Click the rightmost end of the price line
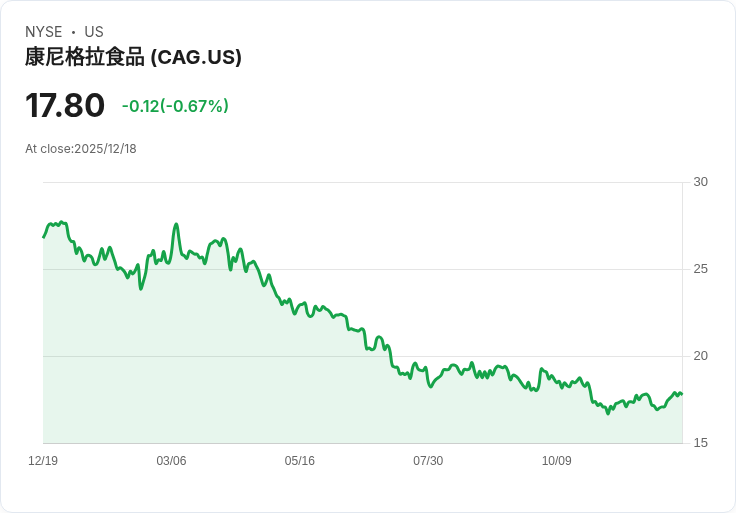This screenshot has width=736, height=513. coord(681,393)
